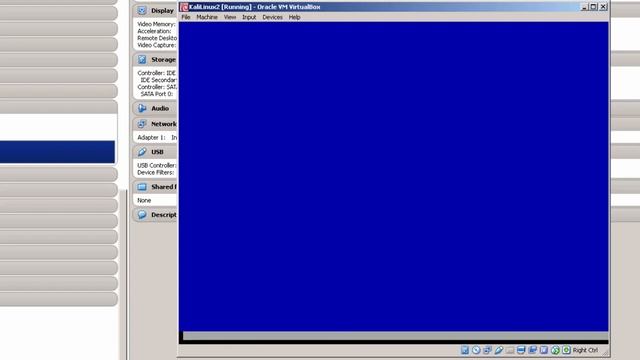The height and width of the screenshot is (360, 640).
Task: Open the Display settings header link
Action: point(162,11)
